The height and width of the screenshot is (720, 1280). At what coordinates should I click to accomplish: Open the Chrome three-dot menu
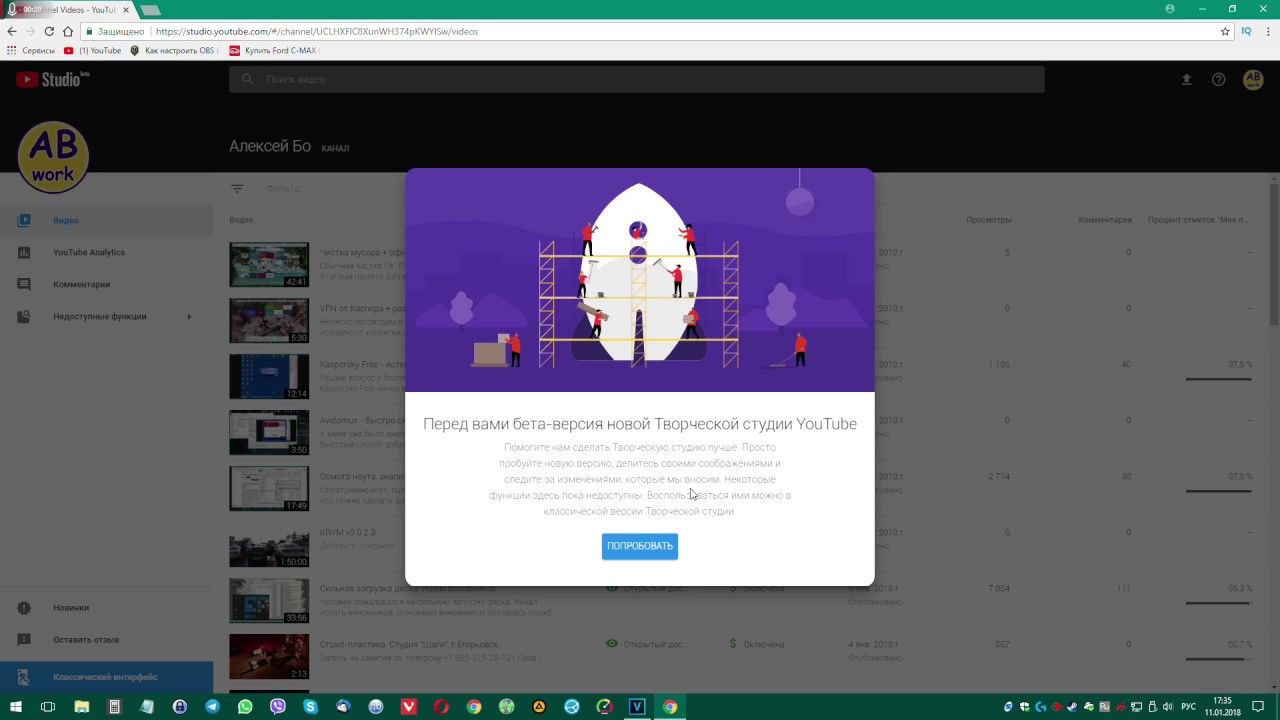1268,31
